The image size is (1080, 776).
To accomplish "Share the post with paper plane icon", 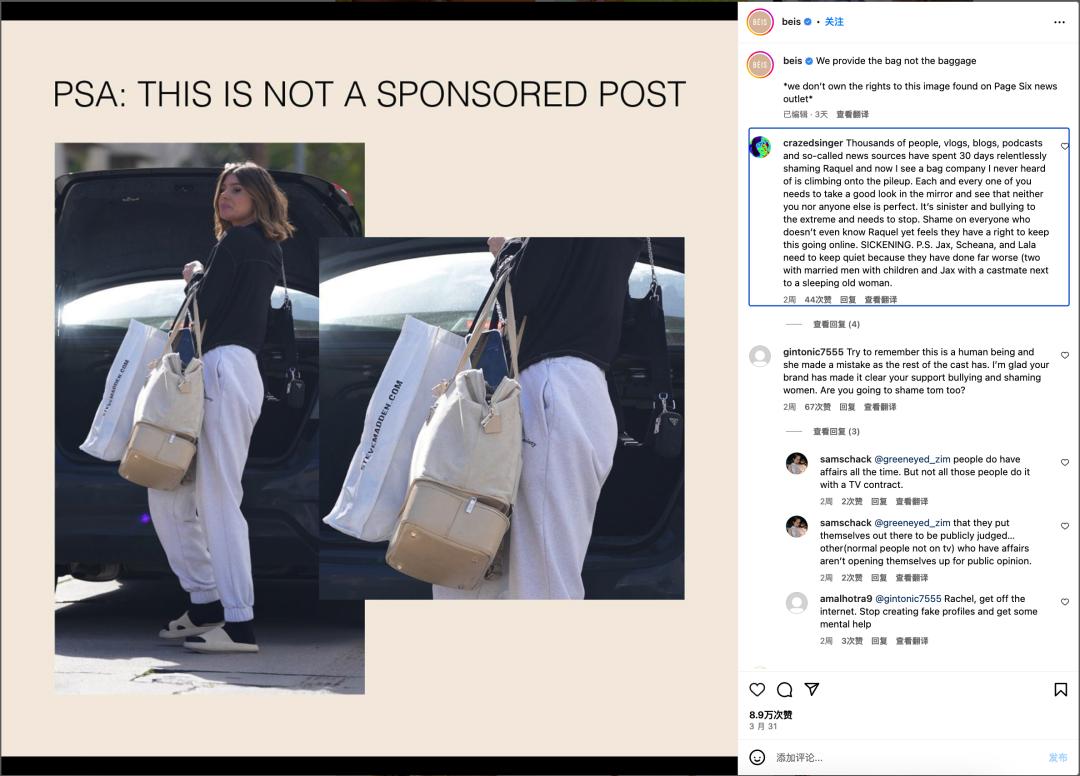I will (812, 689).
